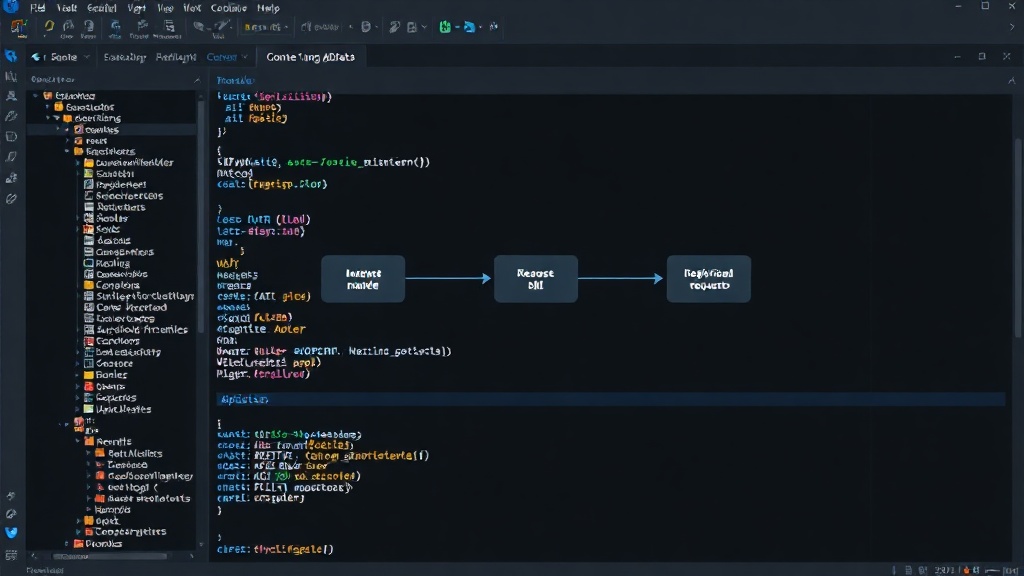
Task: Click the paperclip icon in the left activity bar
Action: [11, 199]
